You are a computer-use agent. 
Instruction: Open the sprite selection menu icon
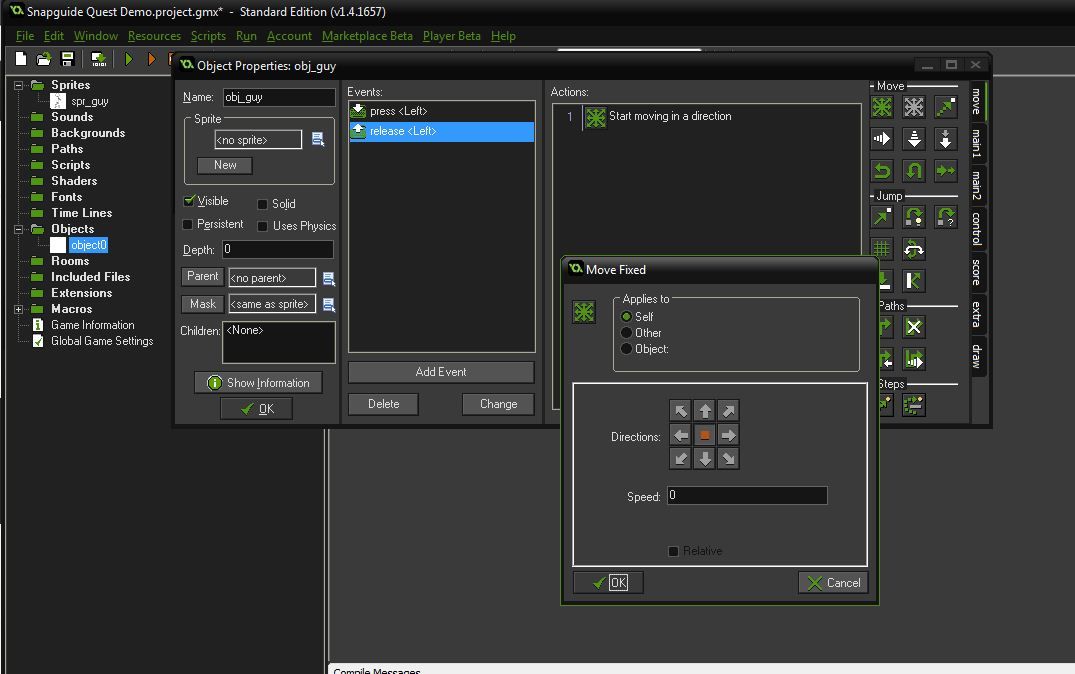click(x=318, y=139)
